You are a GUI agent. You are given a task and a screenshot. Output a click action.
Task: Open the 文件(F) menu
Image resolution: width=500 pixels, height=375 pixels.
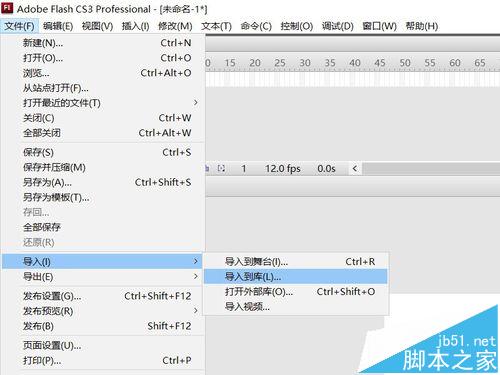[19, 26]
